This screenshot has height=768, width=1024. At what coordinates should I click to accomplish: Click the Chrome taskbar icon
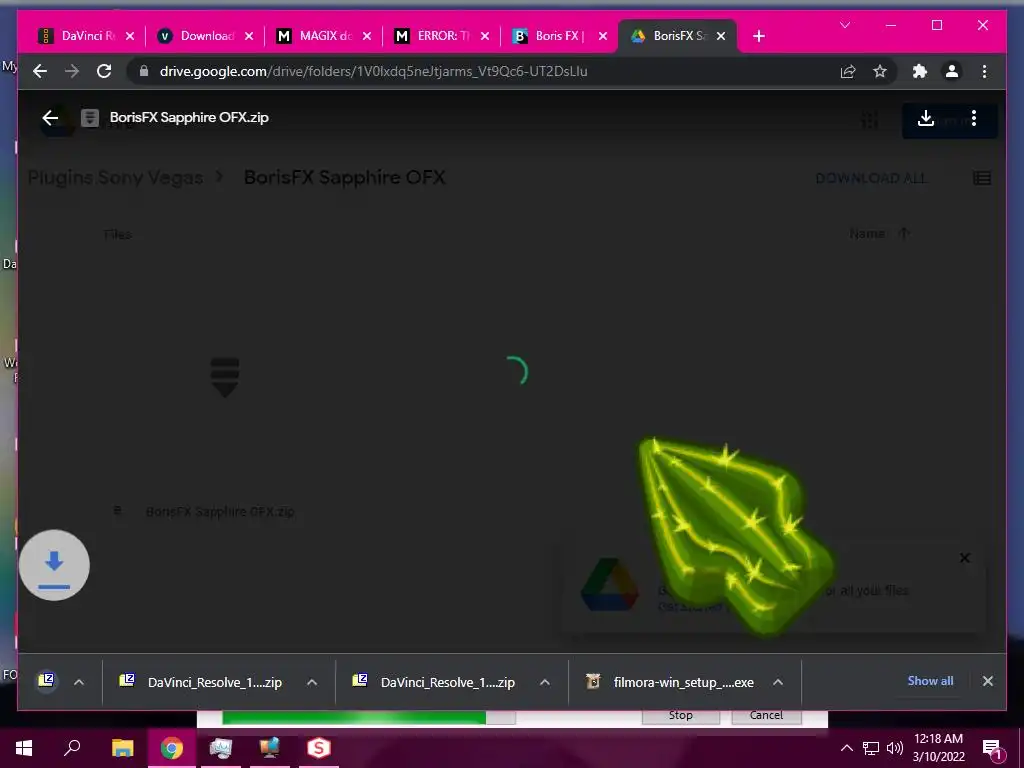click(x=172, y=748)
